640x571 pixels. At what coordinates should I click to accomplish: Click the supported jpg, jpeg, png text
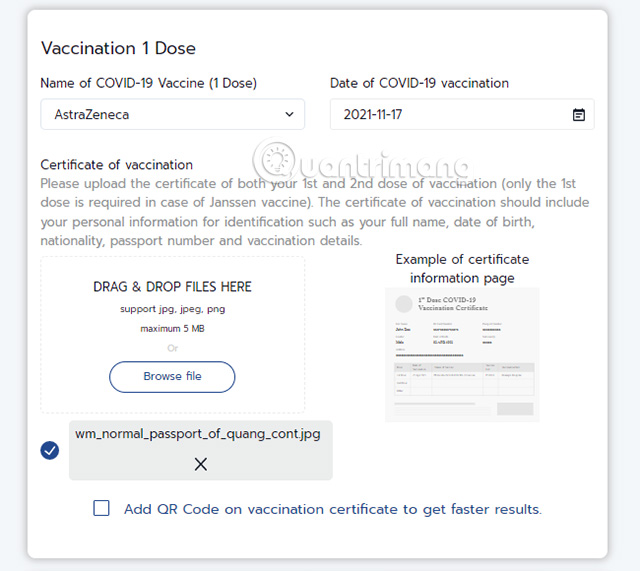(172, 309)
